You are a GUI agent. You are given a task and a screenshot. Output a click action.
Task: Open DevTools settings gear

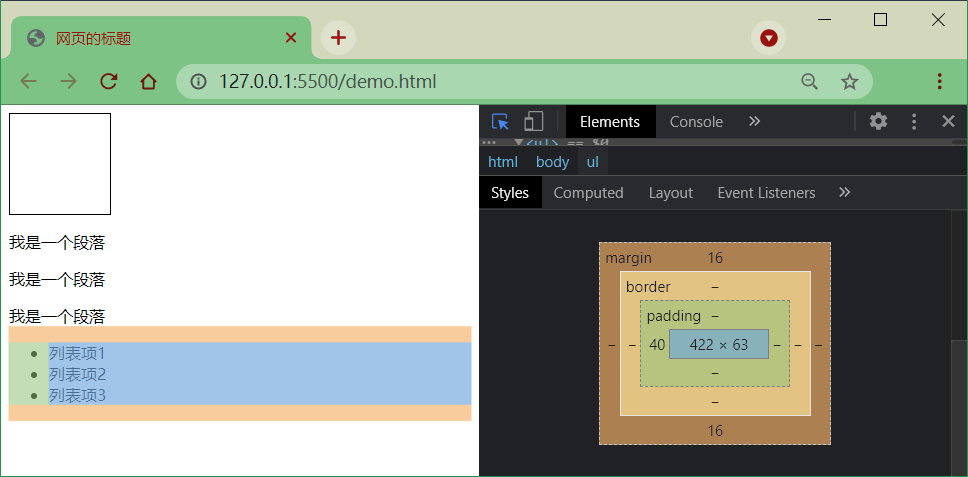pyautogui.click(x=878, y=121)
